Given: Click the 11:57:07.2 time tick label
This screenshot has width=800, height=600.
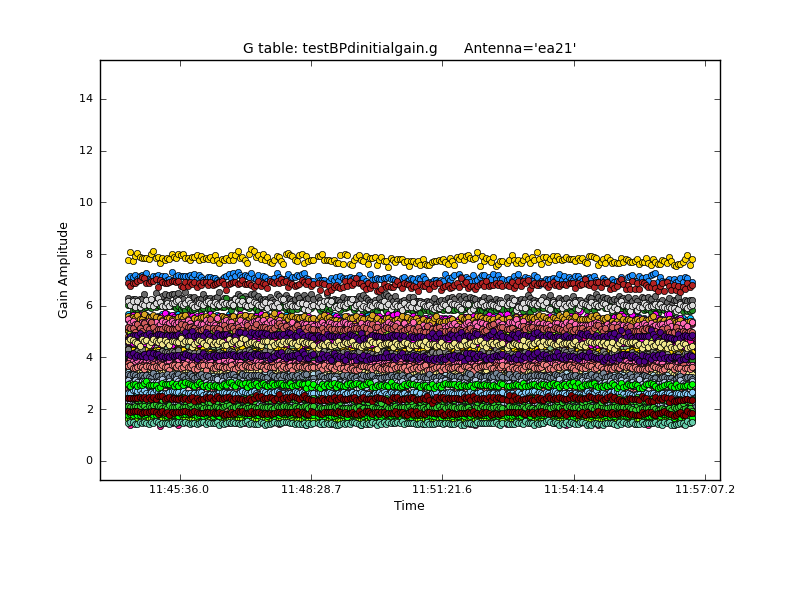Looking at the screenshot, I should click(x=705, y=489).
